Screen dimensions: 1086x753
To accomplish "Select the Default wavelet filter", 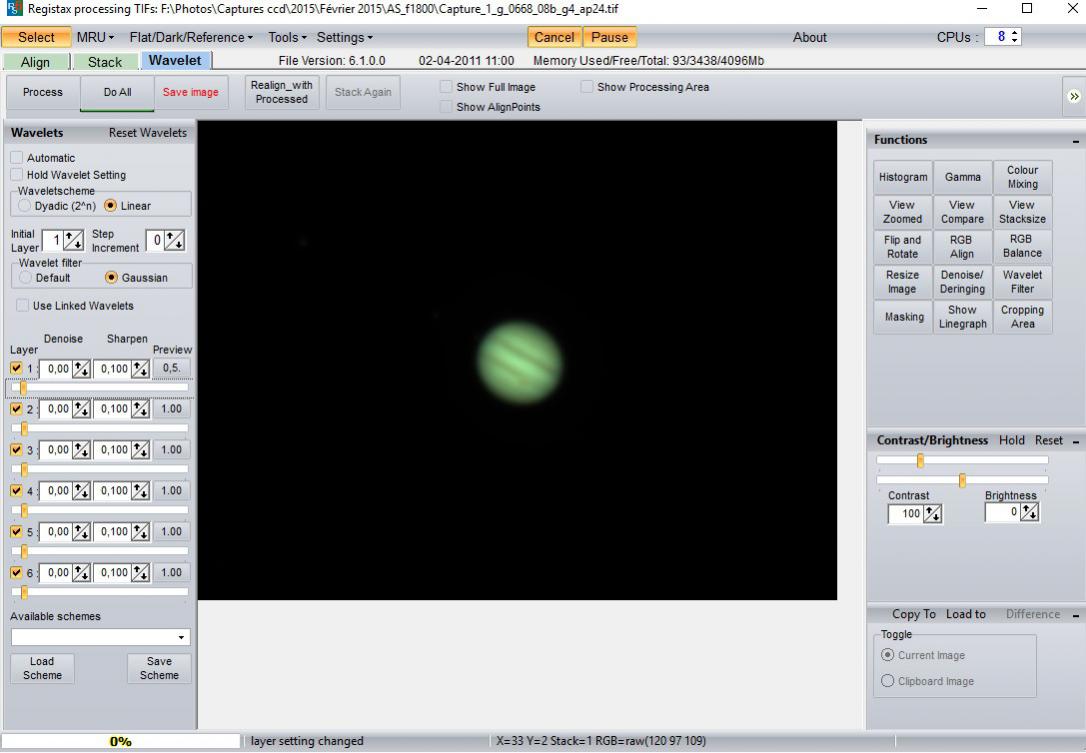I will (26, 278).
